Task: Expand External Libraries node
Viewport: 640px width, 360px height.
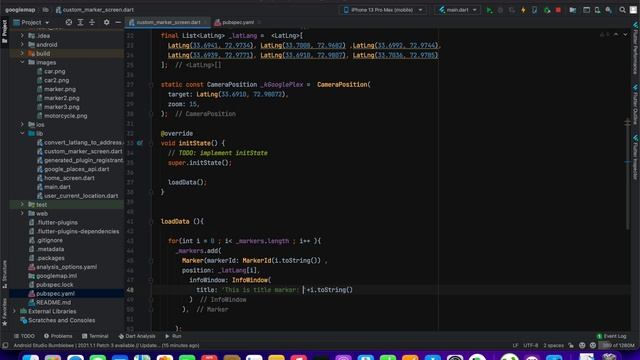Action: 14,311
